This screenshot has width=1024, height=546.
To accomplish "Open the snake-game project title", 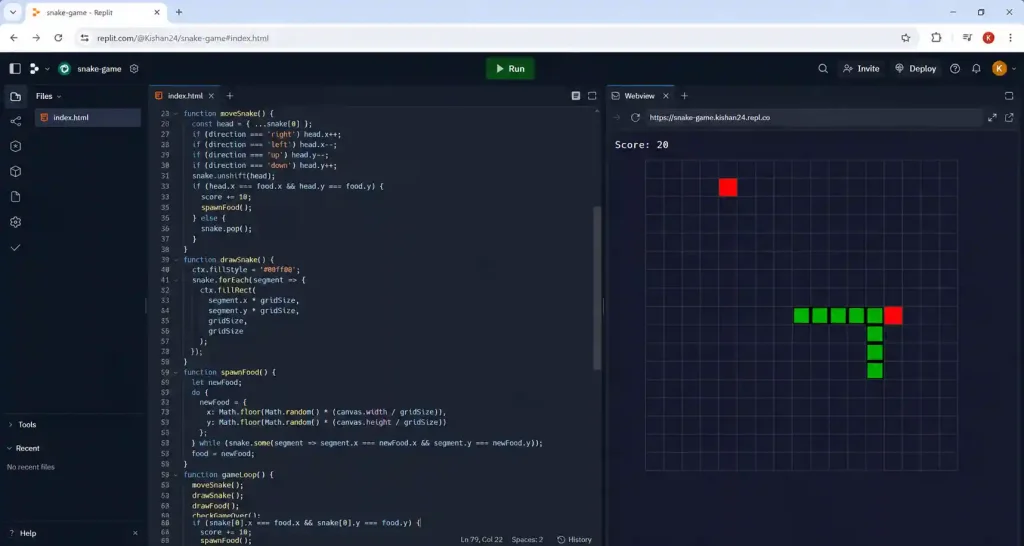I will pos(99,69).
